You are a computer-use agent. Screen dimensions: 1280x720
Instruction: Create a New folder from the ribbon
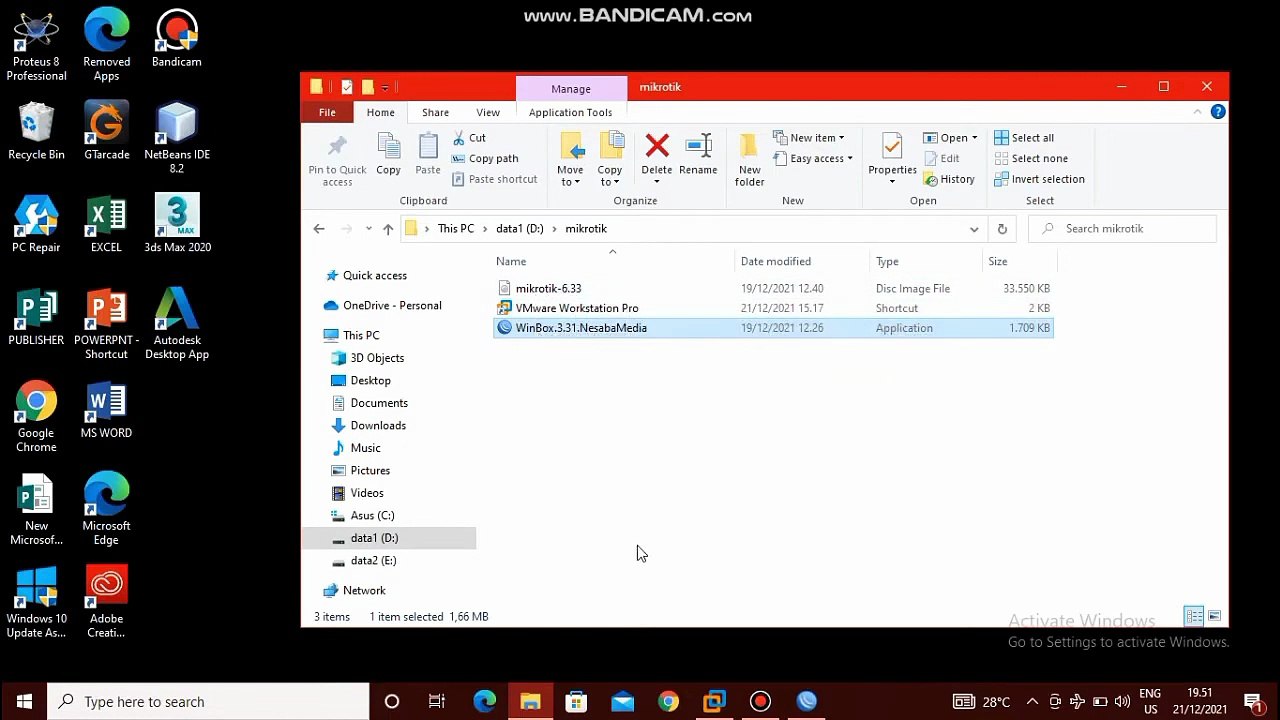tap(749, 160)
